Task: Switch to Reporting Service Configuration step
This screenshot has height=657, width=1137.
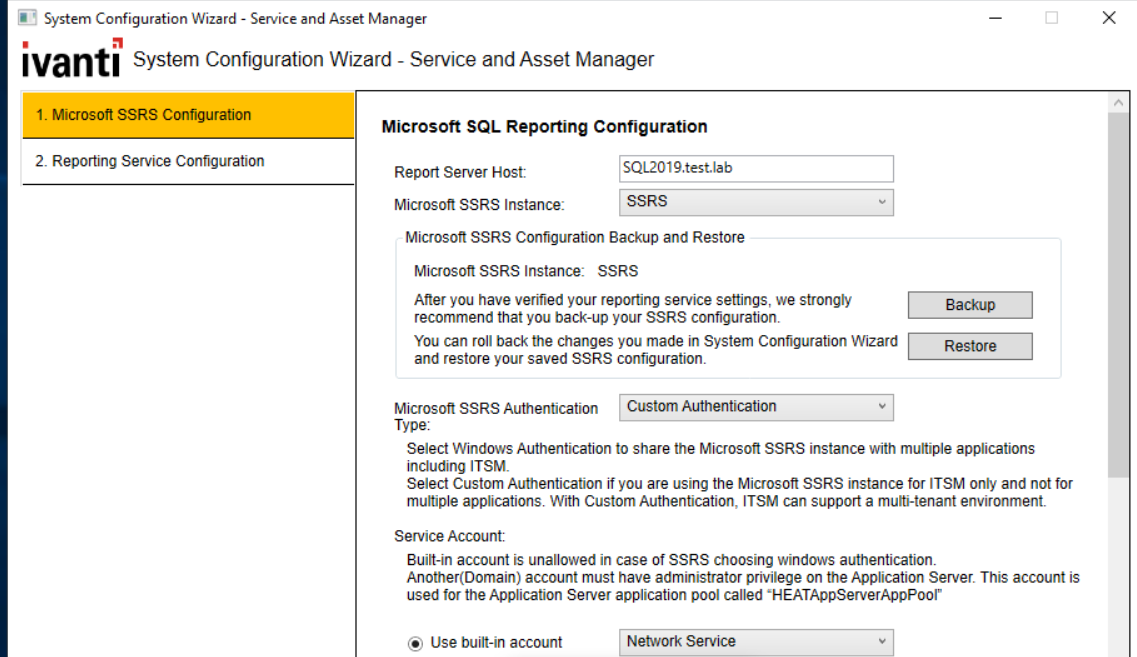Action: point(188,161)
